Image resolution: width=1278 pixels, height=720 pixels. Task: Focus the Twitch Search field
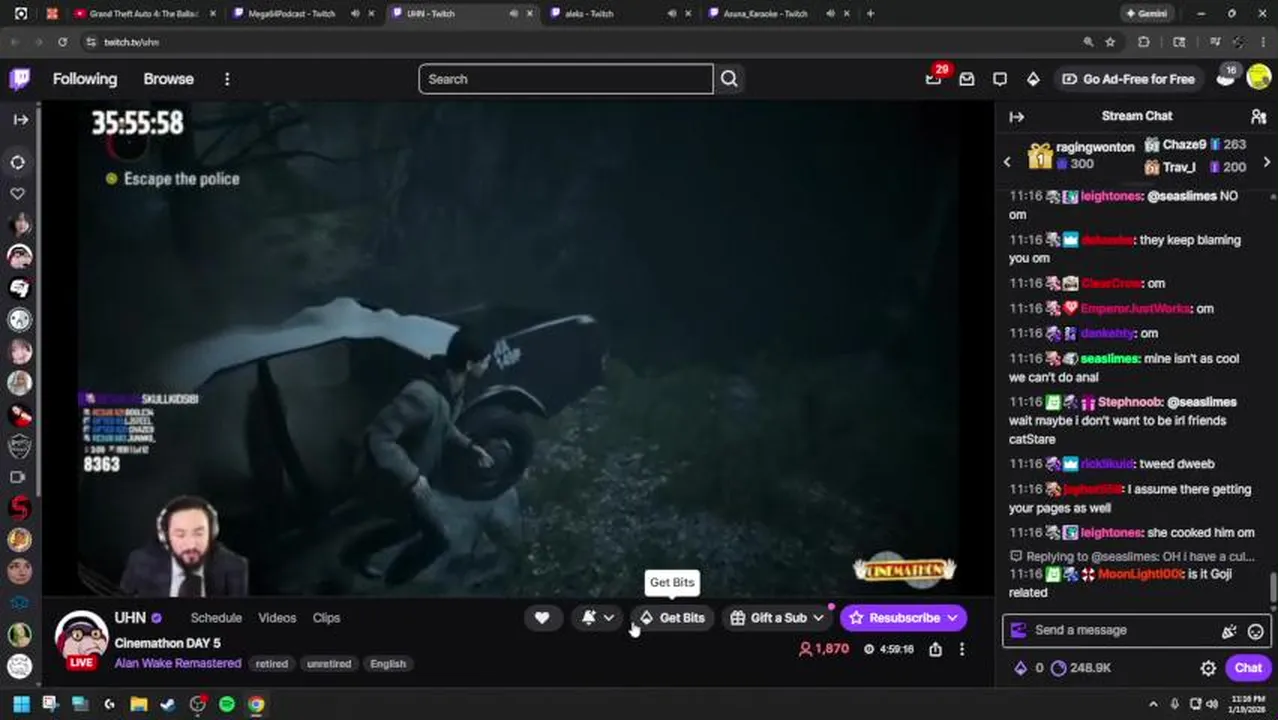coord(566,79)
